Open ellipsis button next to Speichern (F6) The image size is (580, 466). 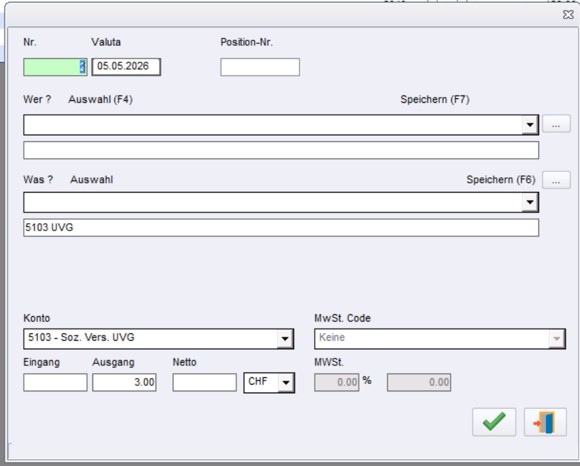(556, 180)
